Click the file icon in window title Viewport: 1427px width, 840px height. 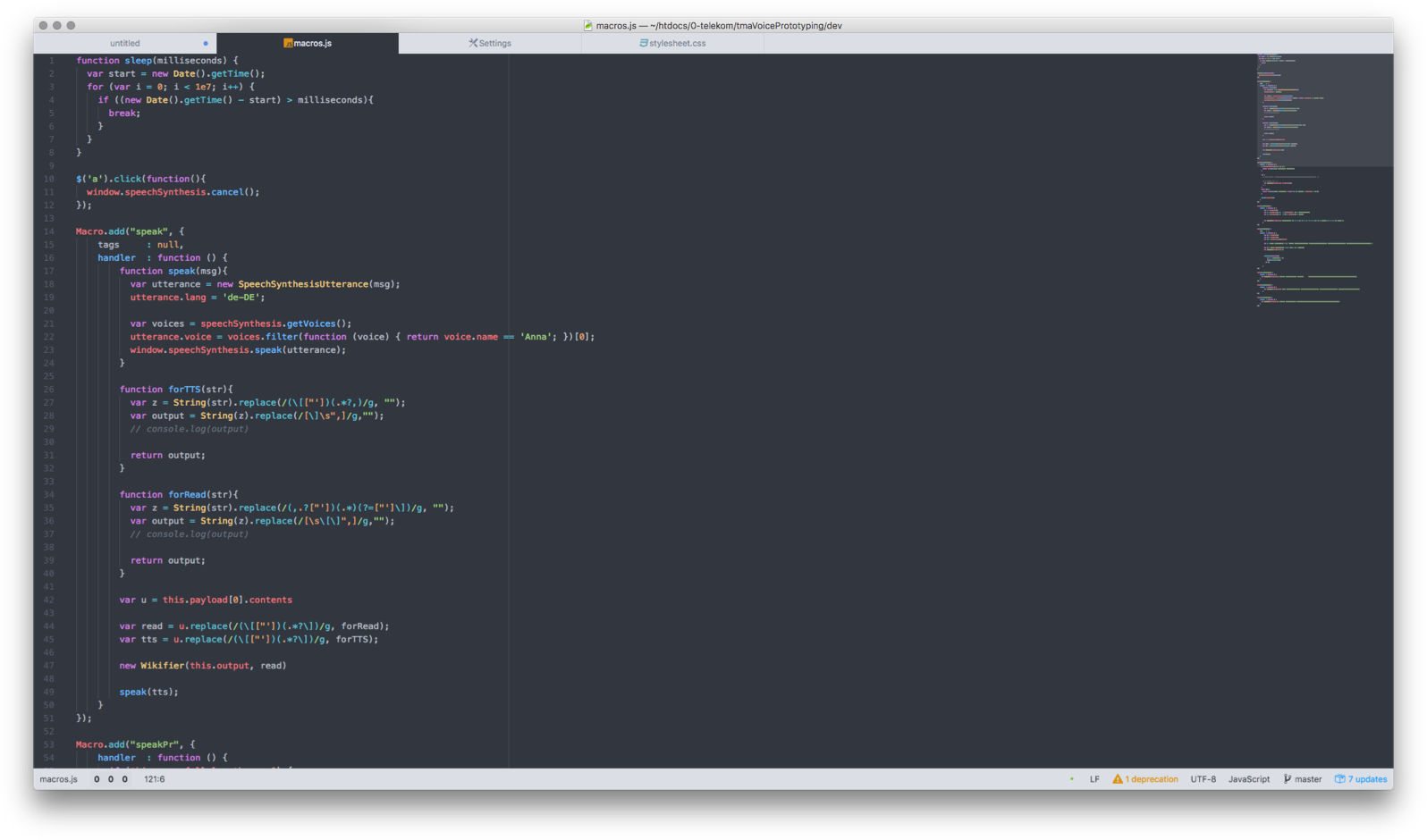click(588, 26)
